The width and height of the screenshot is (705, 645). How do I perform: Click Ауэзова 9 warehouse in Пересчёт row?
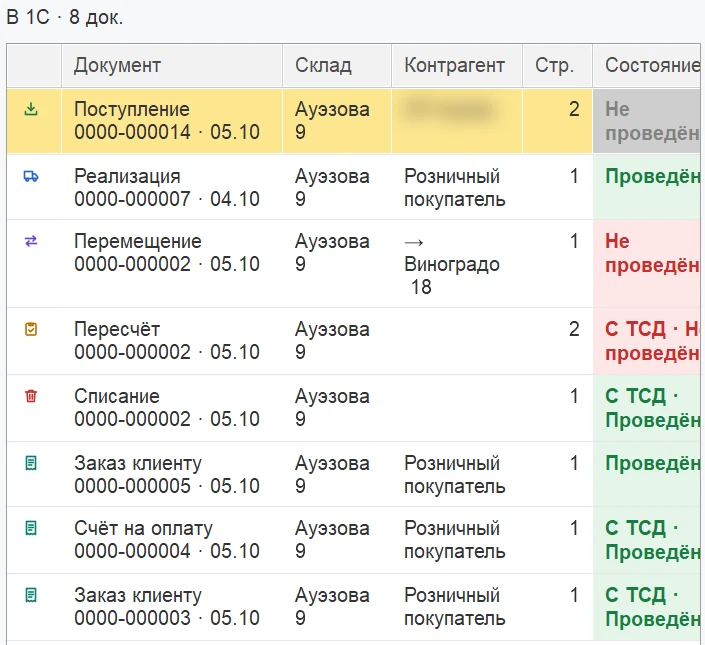click(332, 340)
